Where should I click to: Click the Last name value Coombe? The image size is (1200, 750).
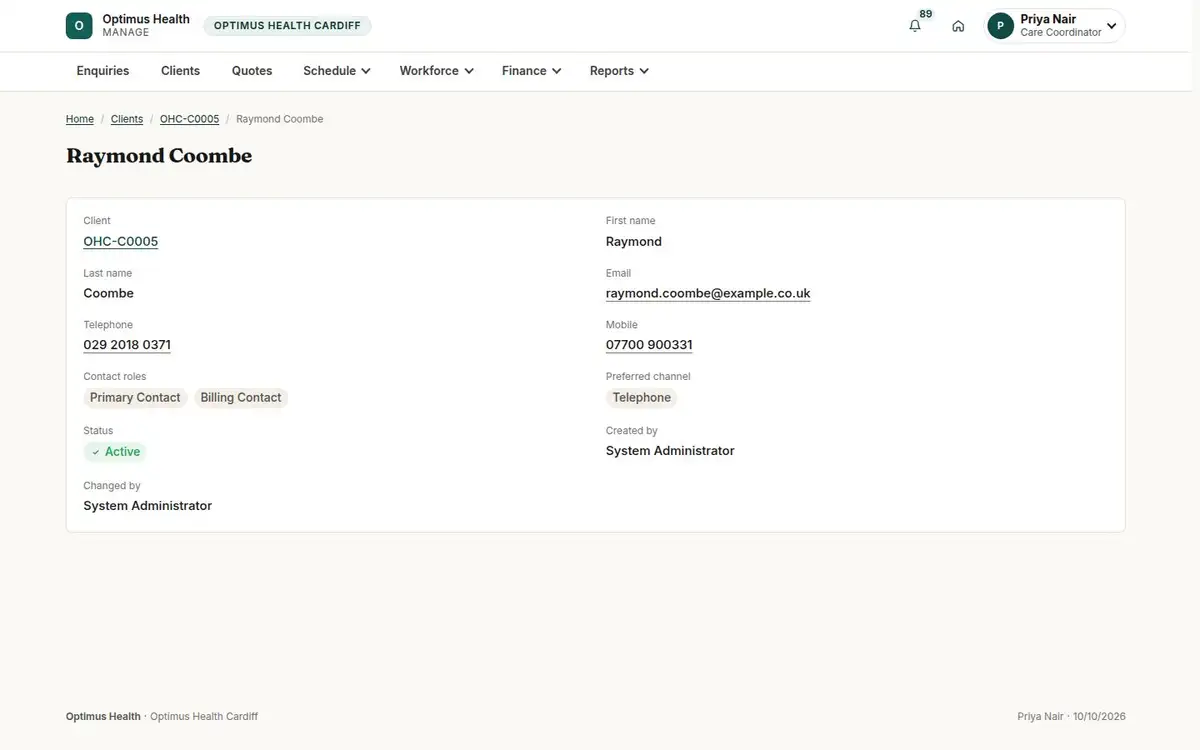(109, 293)
